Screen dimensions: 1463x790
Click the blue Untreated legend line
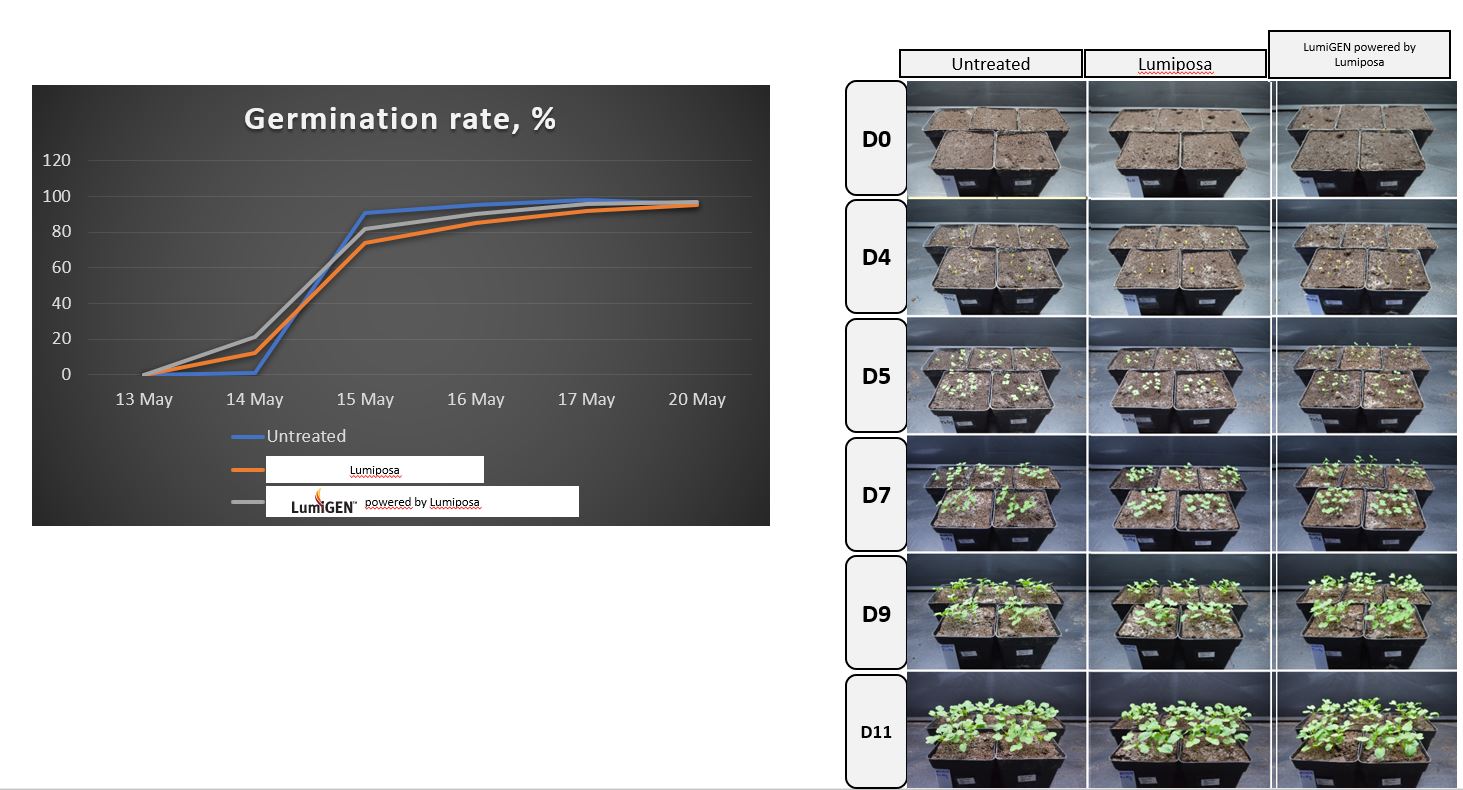248,437
